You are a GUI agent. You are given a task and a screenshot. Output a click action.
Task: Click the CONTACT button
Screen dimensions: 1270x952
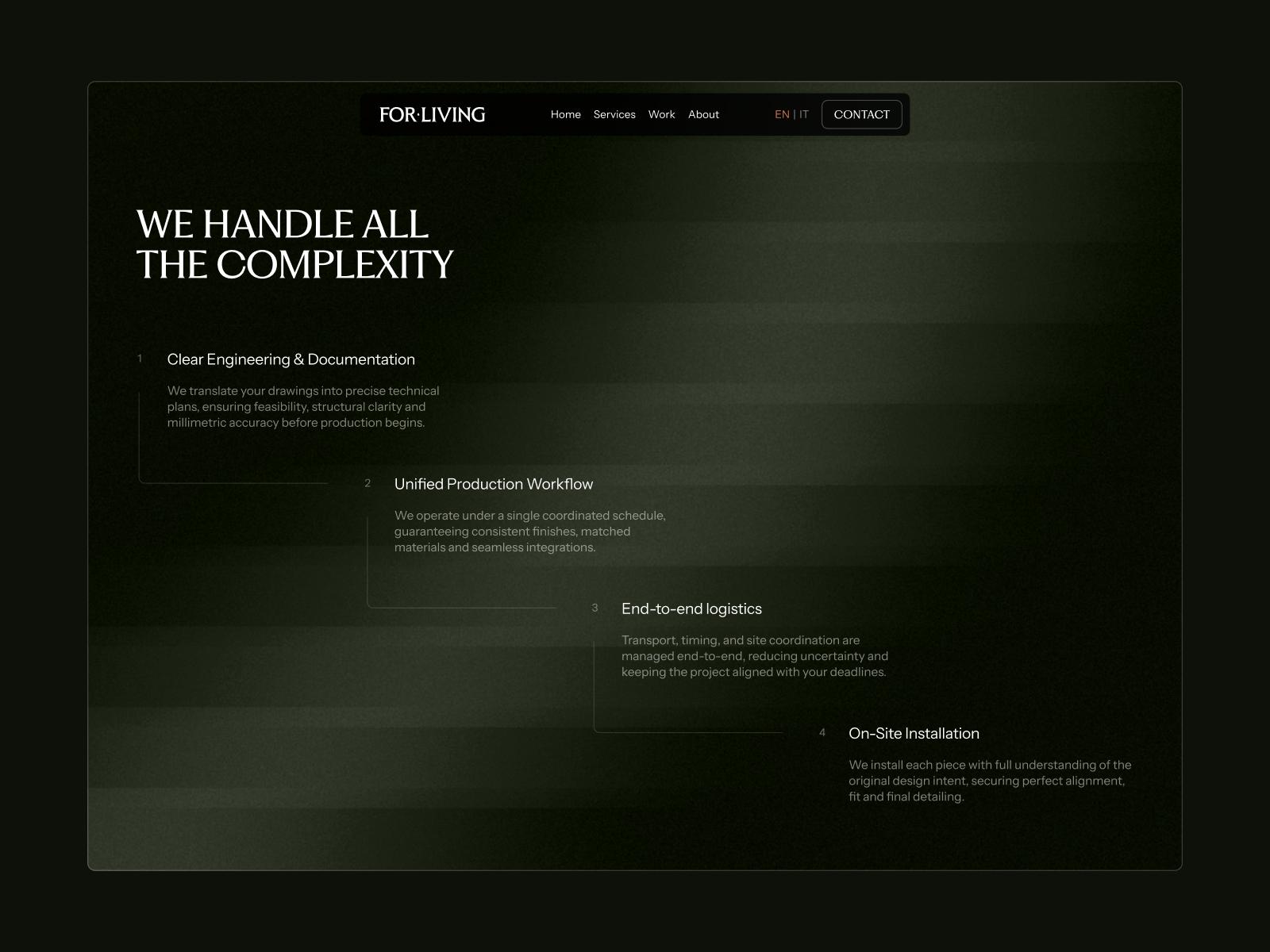pyautogui.click(x=862, y=114)
